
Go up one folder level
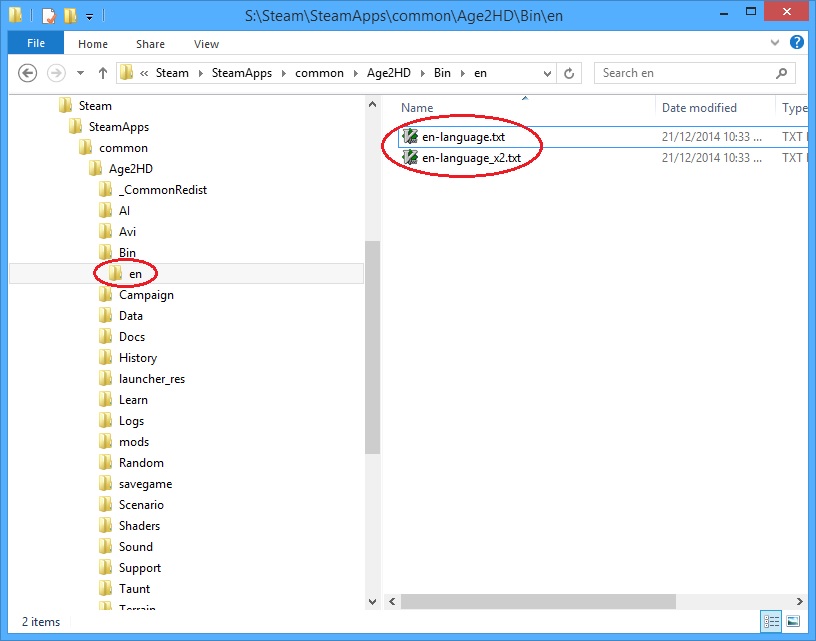click(103, 73)
